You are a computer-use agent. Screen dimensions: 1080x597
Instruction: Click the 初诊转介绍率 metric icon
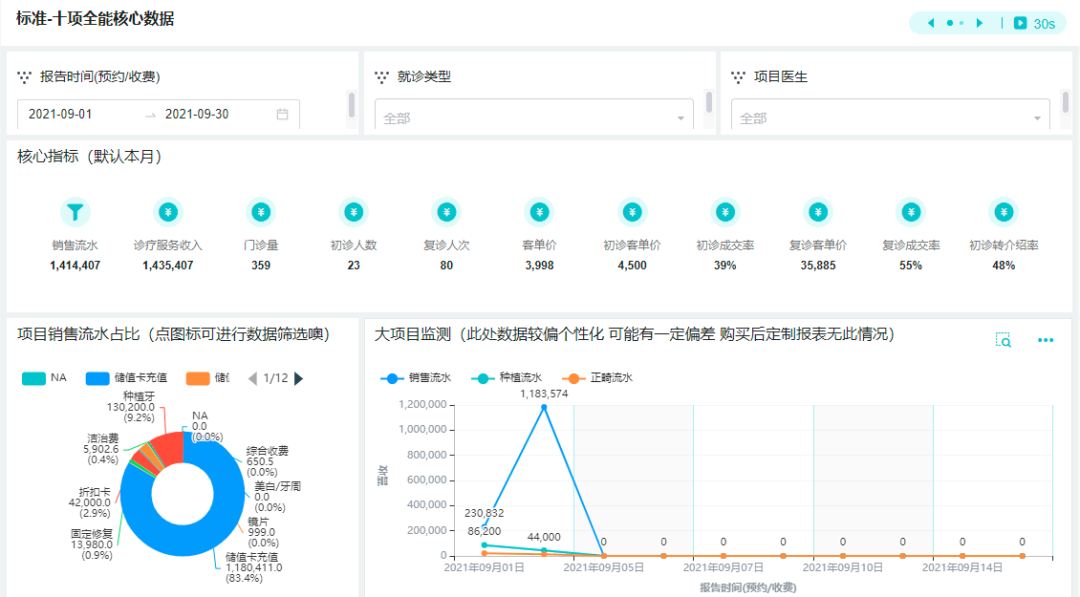(x=1004, y=212)
